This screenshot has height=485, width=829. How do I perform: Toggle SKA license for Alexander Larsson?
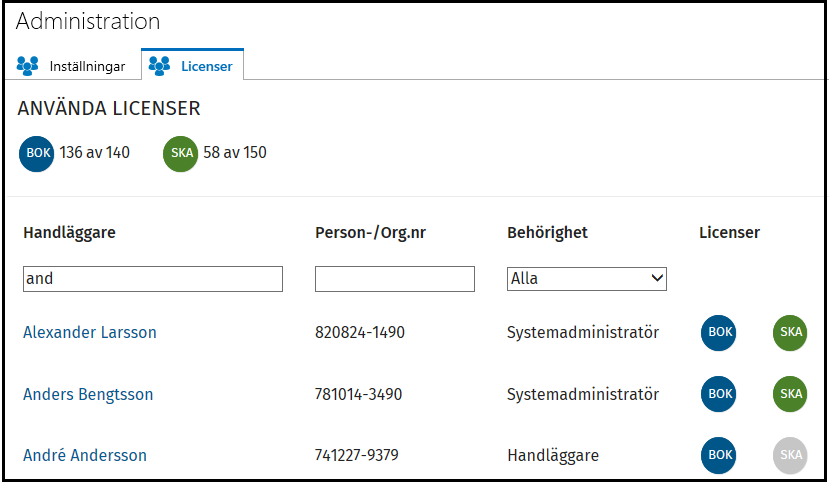[790, 333]
